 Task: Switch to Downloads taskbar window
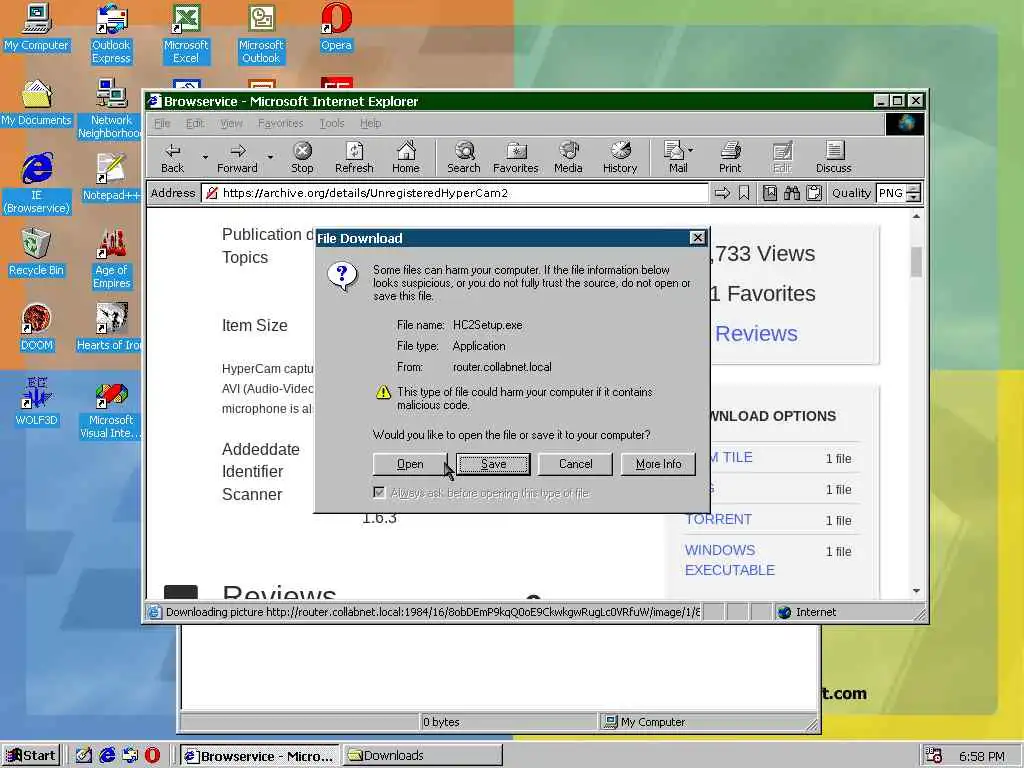423,756
